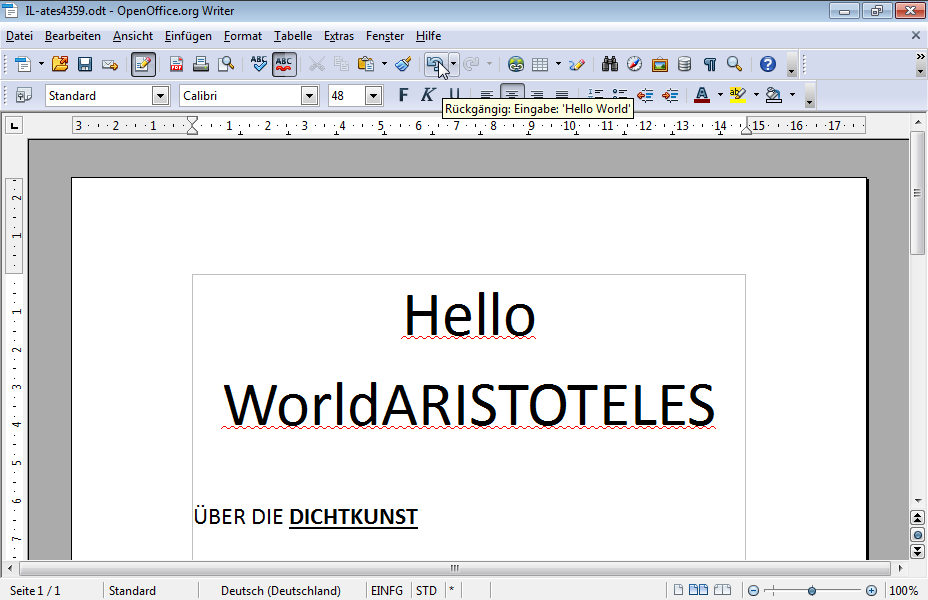Screen dimensions: 928x600
Task: Open the Undo history dropdown arrow
Action: 453,64
